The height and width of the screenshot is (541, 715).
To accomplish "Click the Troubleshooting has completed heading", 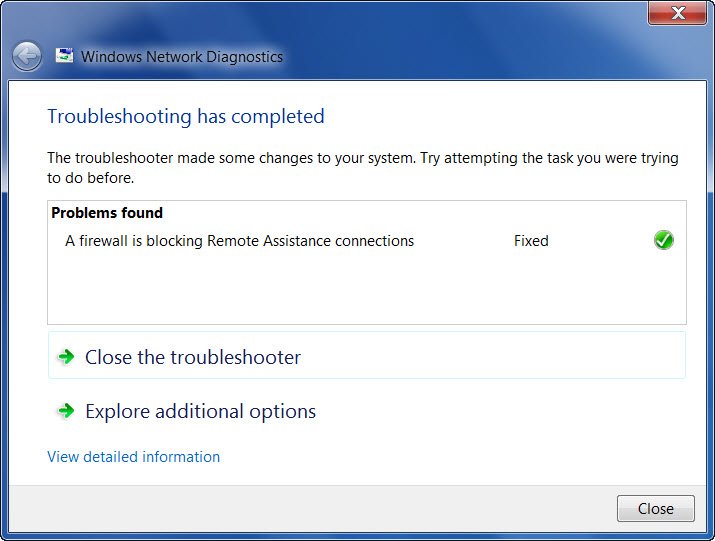I will point(186,117).
